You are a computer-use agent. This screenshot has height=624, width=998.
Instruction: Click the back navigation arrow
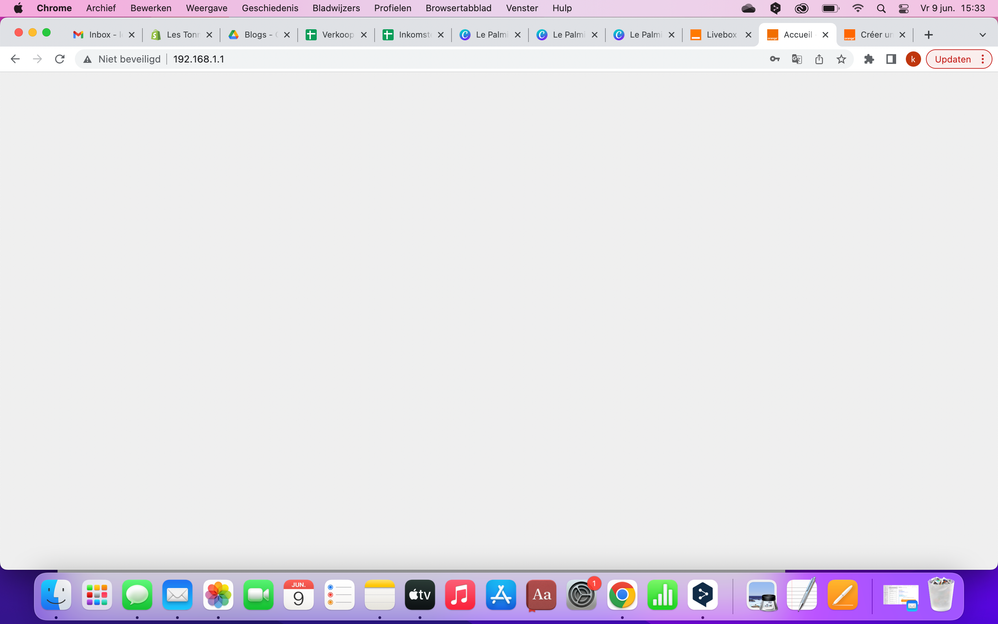15,59
